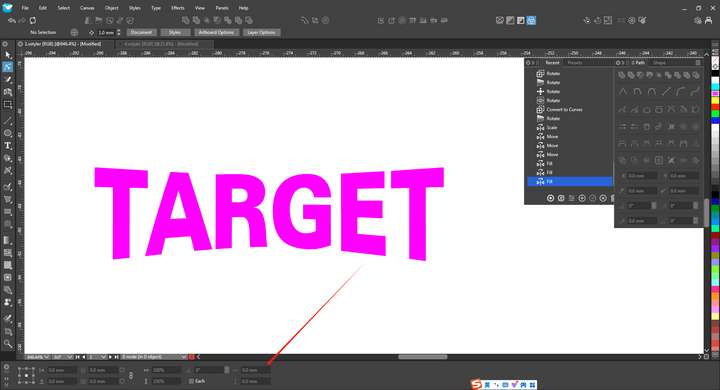Screen dimensions: 720x390
Task: Open the Panels menu
Action: [x=222, y=8]
